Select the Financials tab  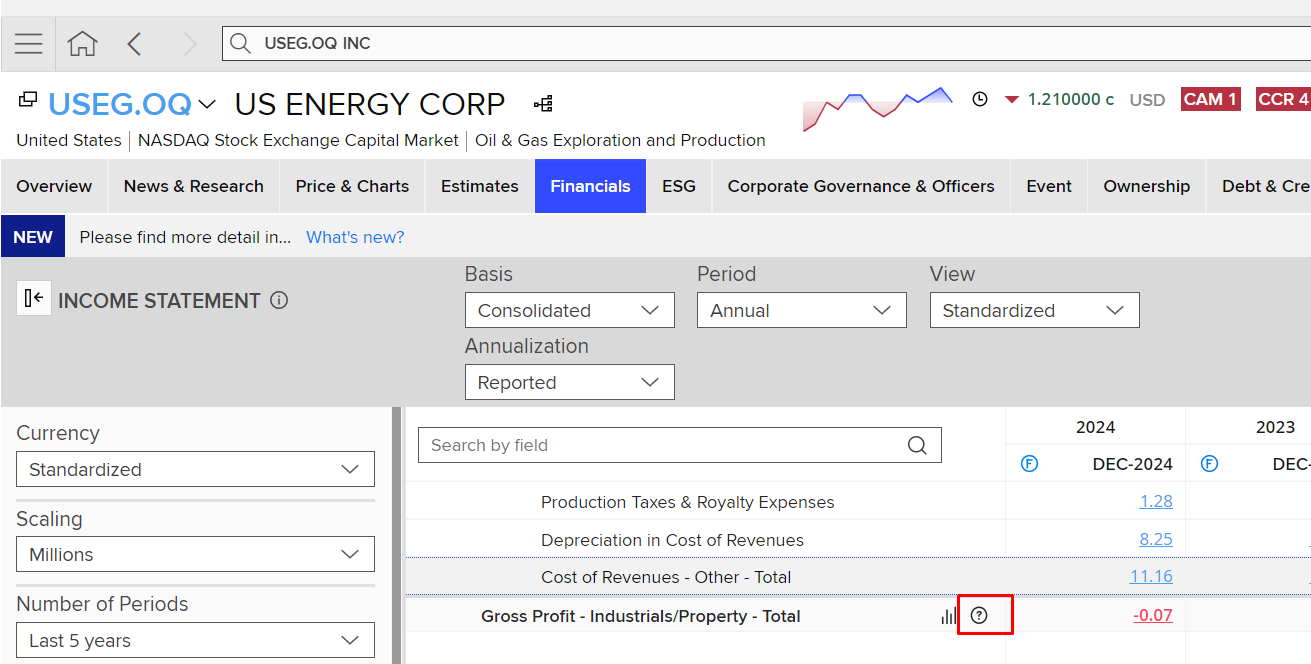coord(590,186)
